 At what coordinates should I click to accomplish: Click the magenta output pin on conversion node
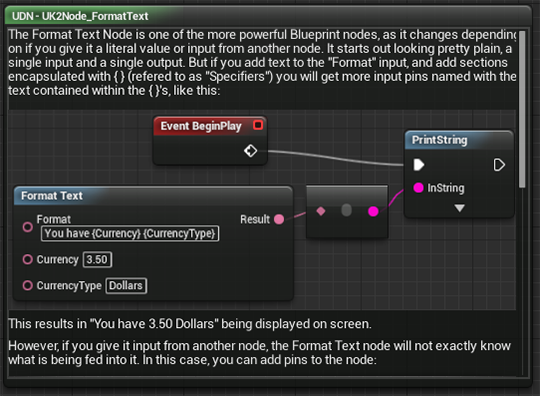point(373,211)
